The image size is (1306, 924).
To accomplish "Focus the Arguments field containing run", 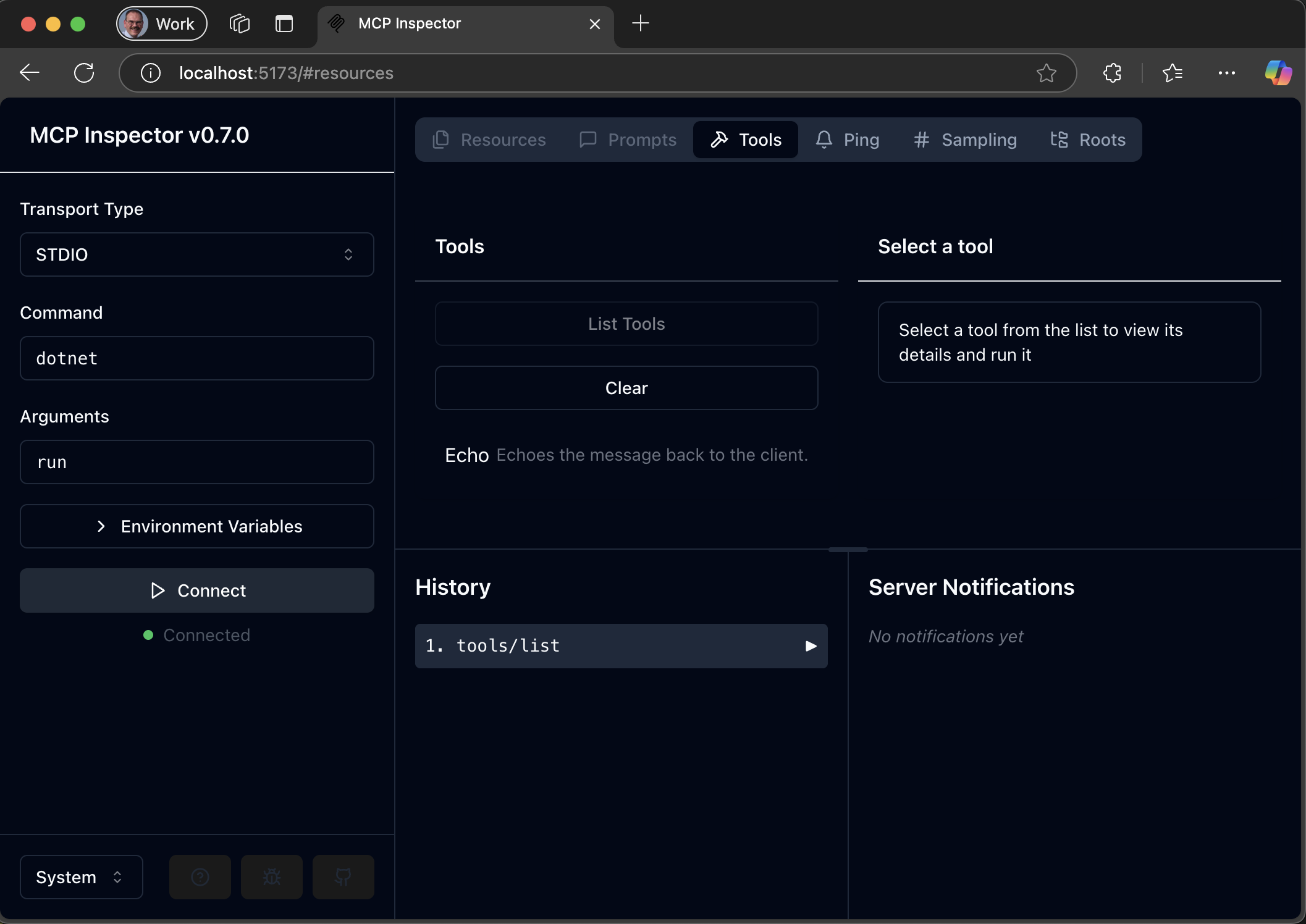I will 197,462.
